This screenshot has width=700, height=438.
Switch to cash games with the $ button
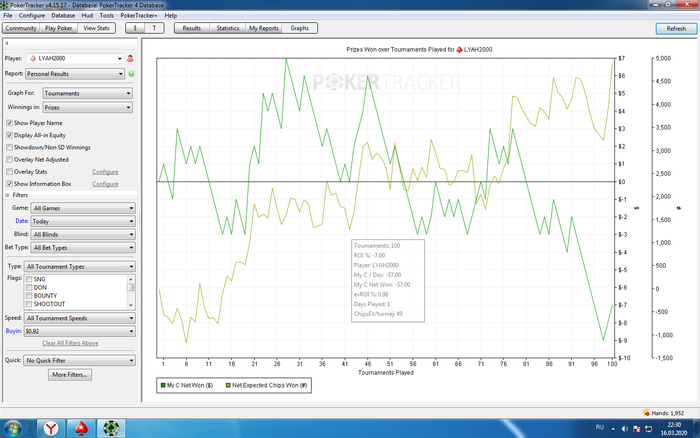(135, 28)
